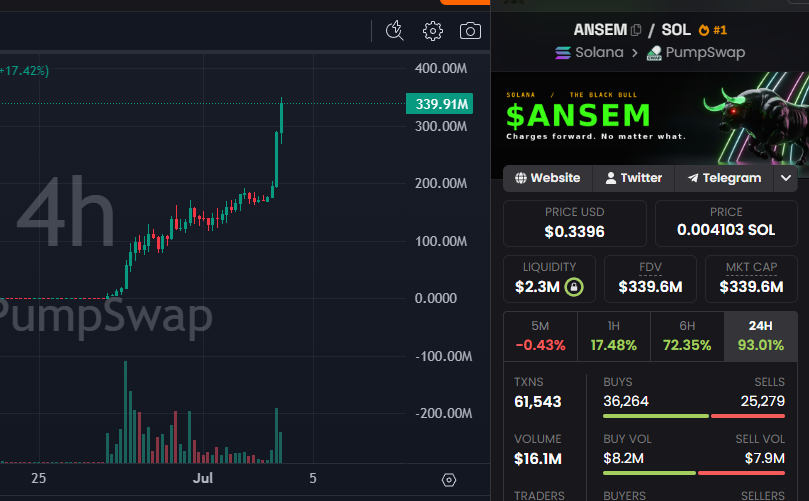Click the -200.00M price axis label
Viewport: 809px width, 501px height.
443,413
